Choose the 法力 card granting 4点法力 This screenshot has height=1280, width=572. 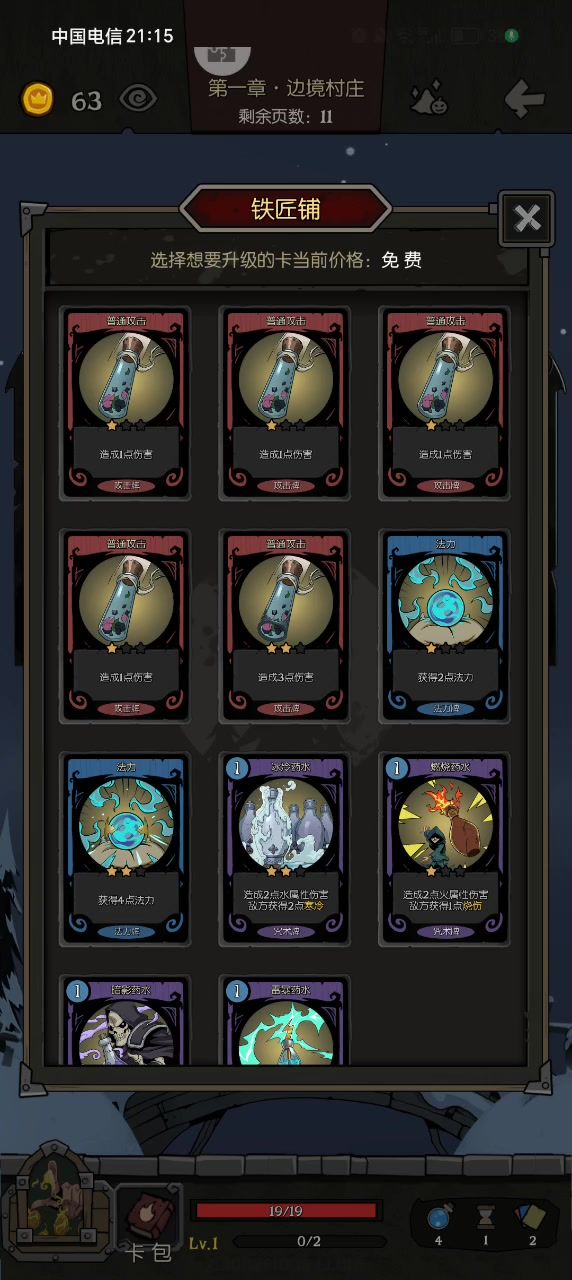coord(125,849)
